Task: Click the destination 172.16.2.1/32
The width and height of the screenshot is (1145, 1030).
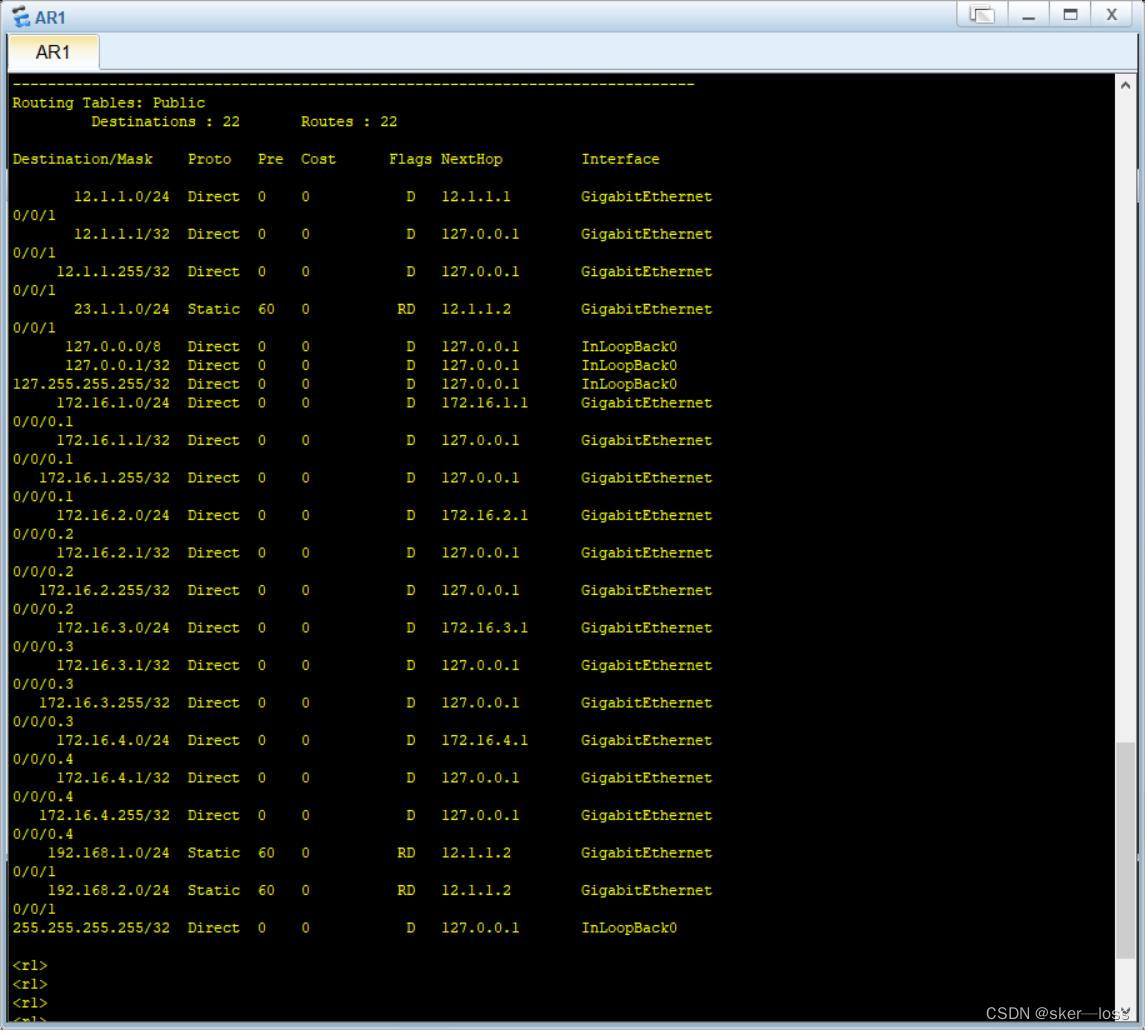Action: point(112,553)
